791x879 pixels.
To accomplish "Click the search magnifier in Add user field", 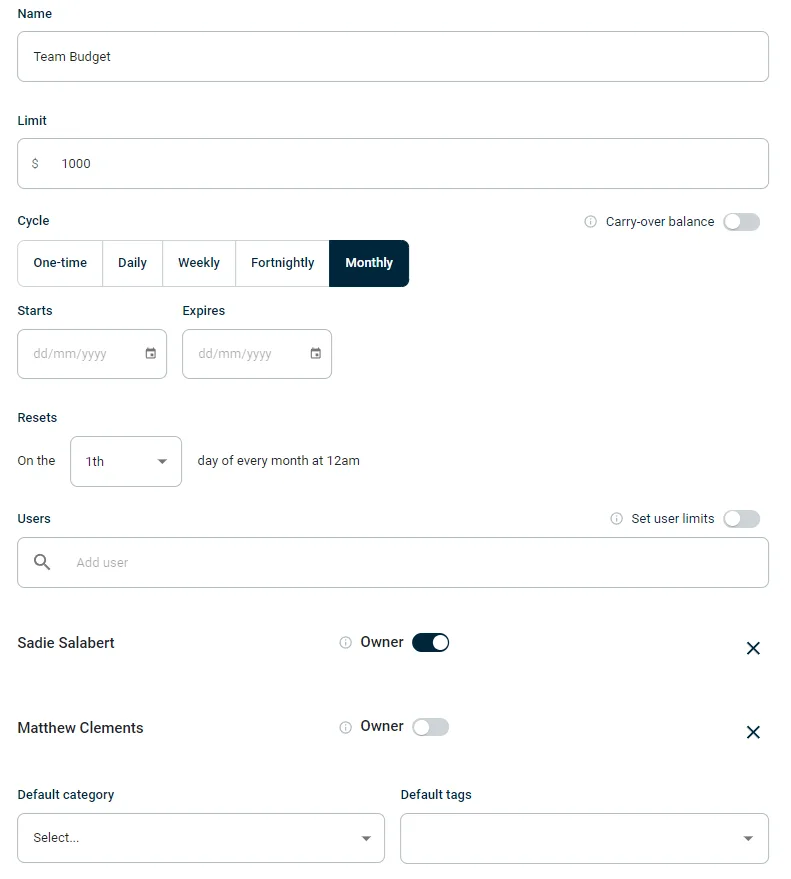I will [41, 562].
